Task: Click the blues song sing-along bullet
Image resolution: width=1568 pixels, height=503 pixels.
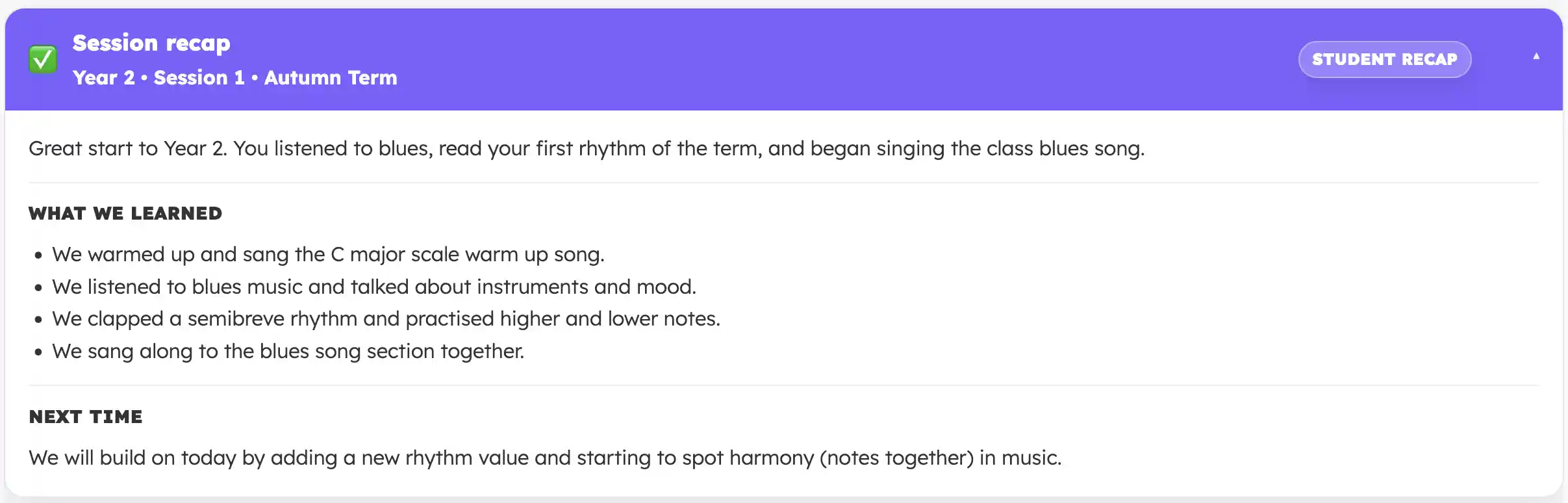Action: [x=288, y=352]
